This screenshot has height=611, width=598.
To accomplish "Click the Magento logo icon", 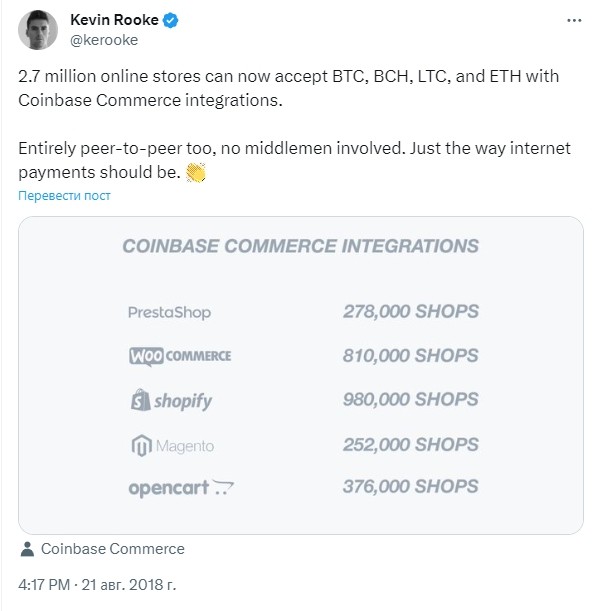I will click(141, 445).
